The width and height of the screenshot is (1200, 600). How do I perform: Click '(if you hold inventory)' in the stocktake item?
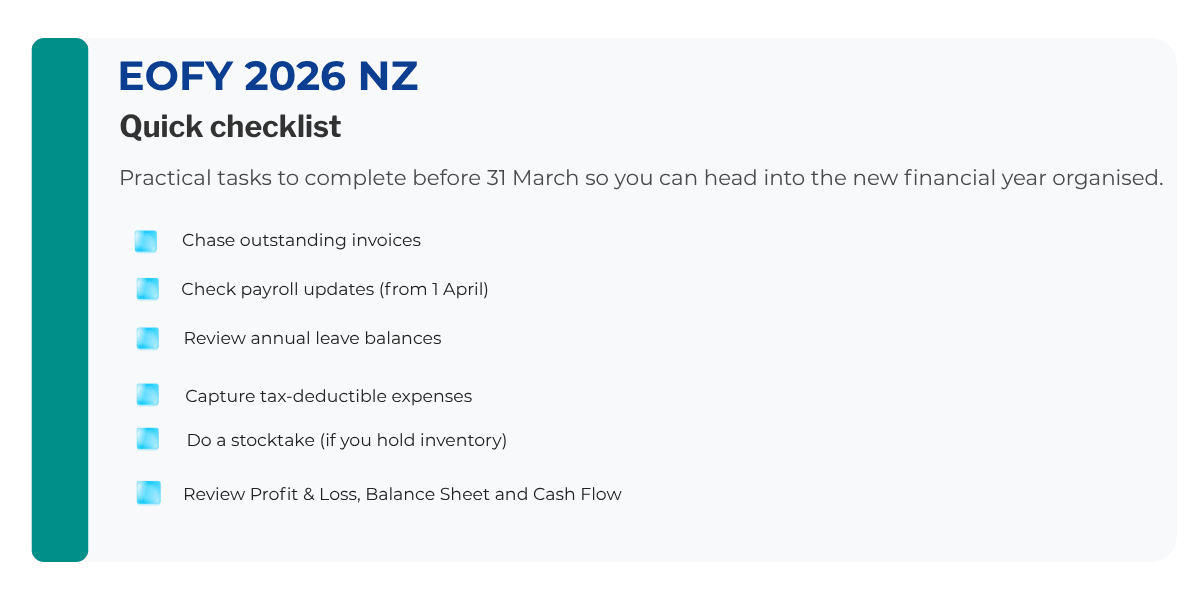pyautogui.click(x=413, y=440)
